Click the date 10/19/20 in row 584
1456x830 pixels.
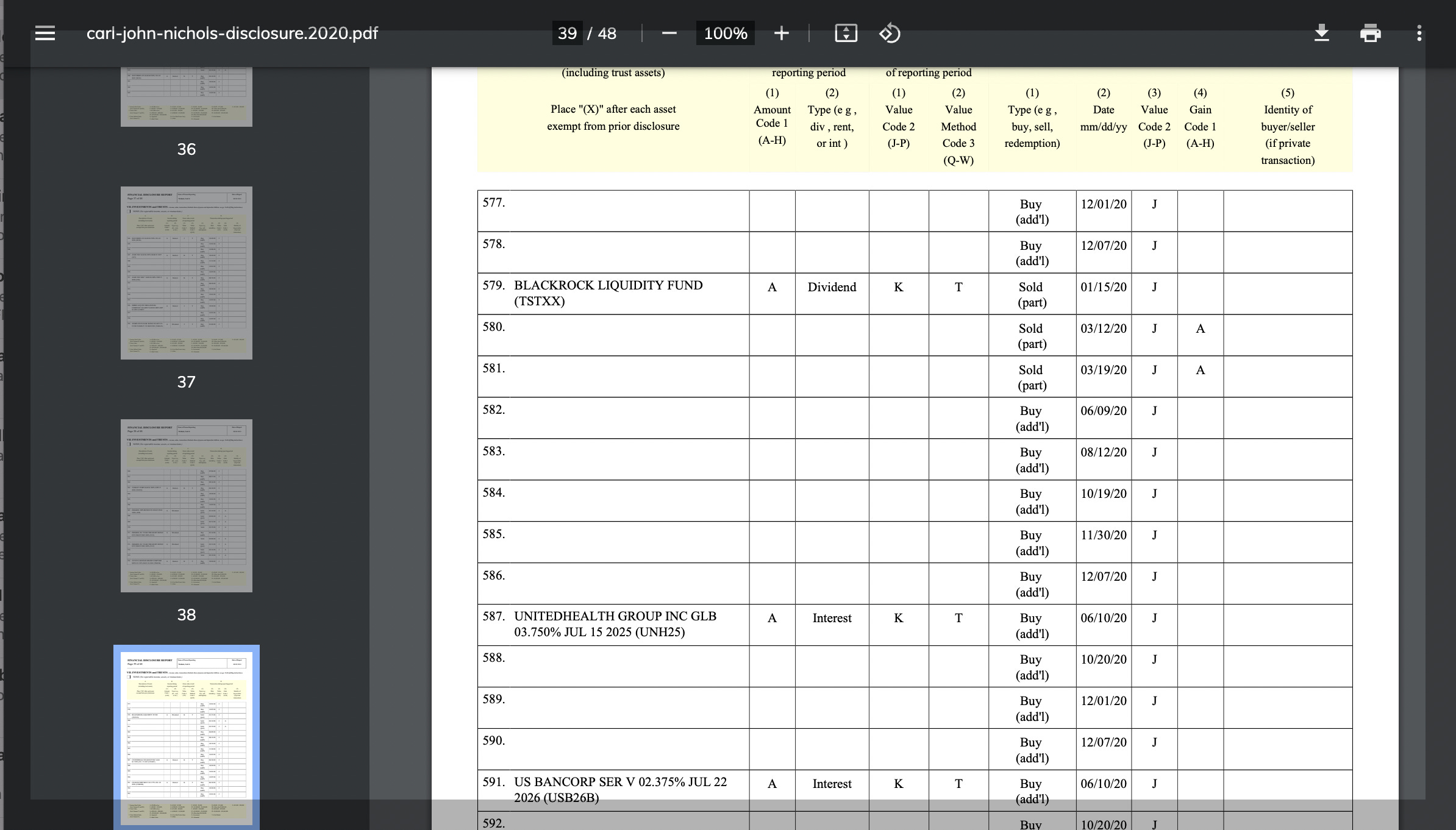pyautogui.click(x=1104, y=494)
